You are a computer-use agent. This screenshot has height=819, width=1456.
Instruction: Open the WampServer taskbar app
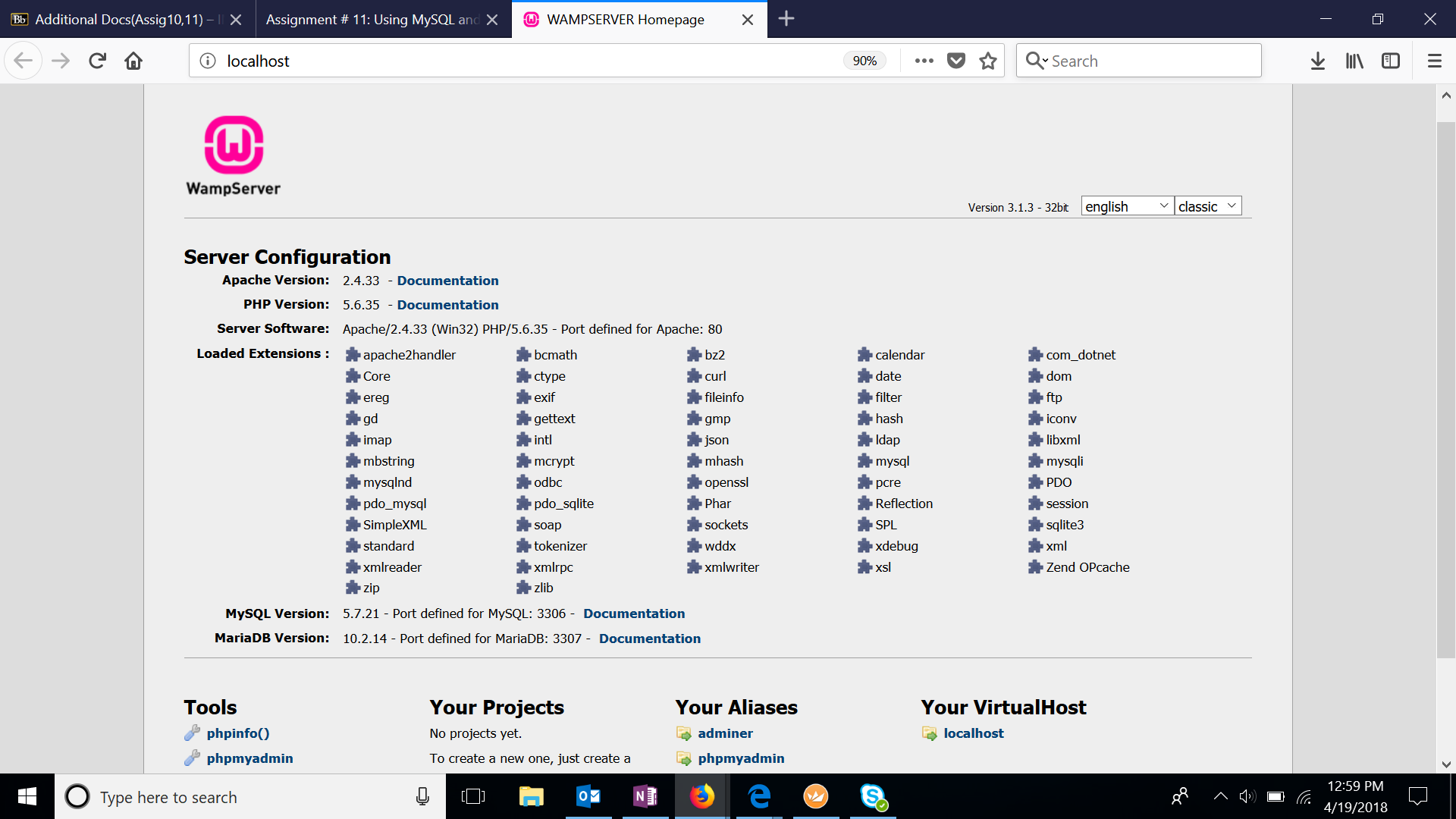click(816, 796)
